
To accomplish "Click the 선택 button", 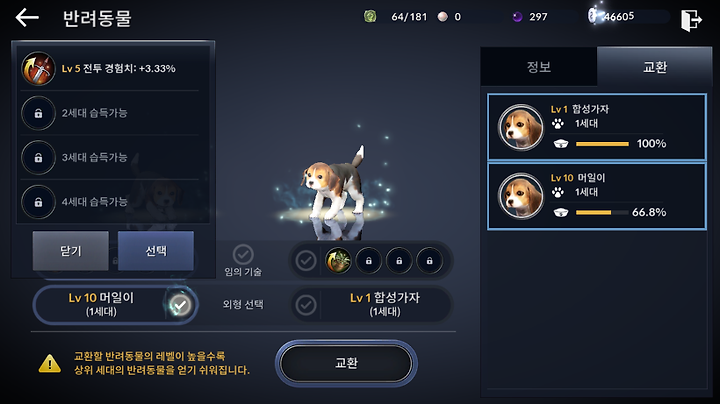I will [x=156, y=251].
